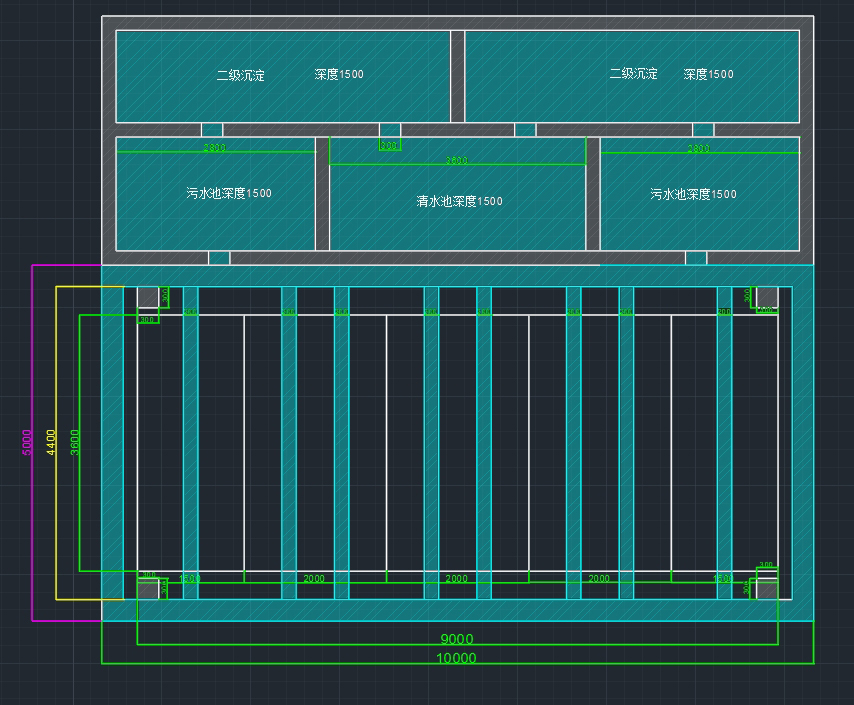Select the right "污水池深度1500" label
Screen dimensions: 854x705
tap(693, 194)
